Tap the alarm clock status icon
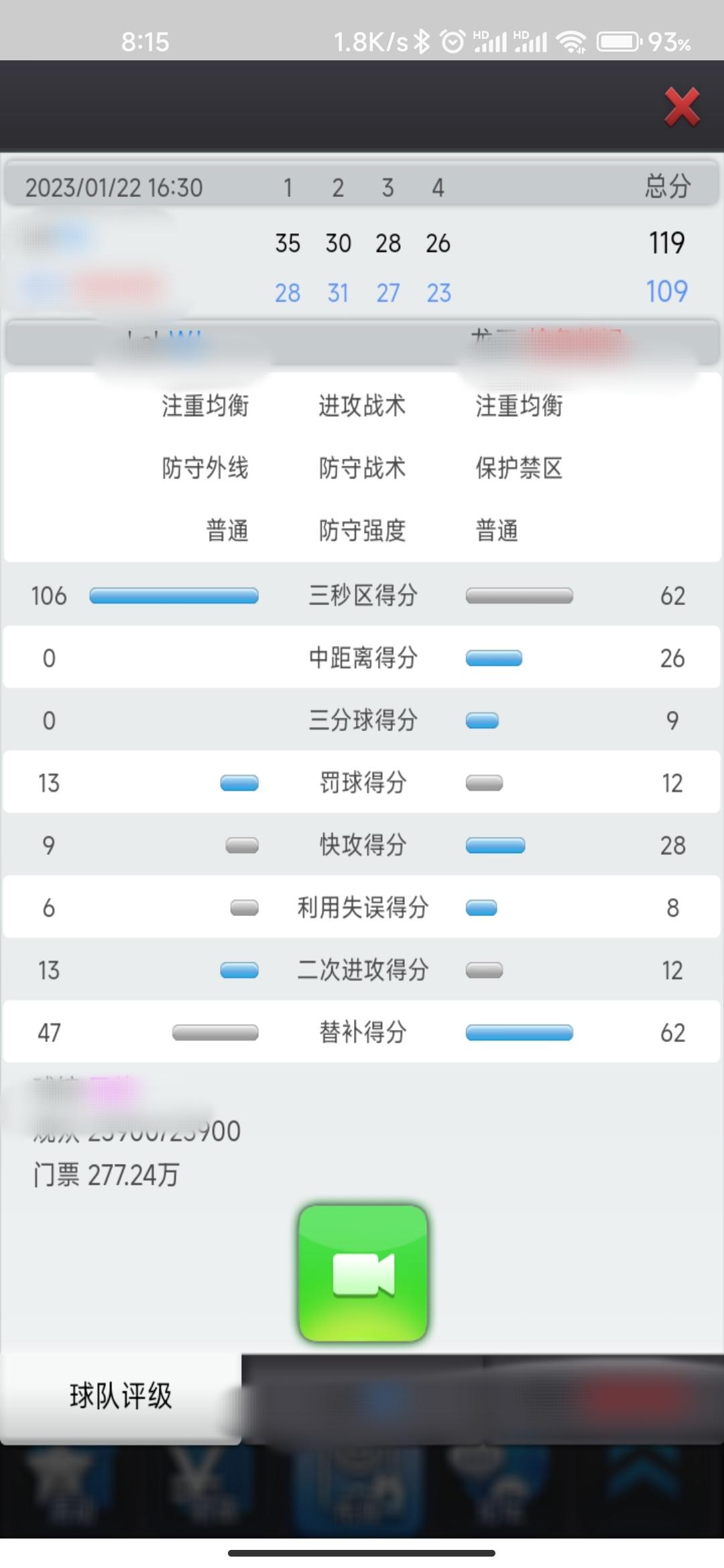This screenshot has width=724, height=1568. point(452,42)
